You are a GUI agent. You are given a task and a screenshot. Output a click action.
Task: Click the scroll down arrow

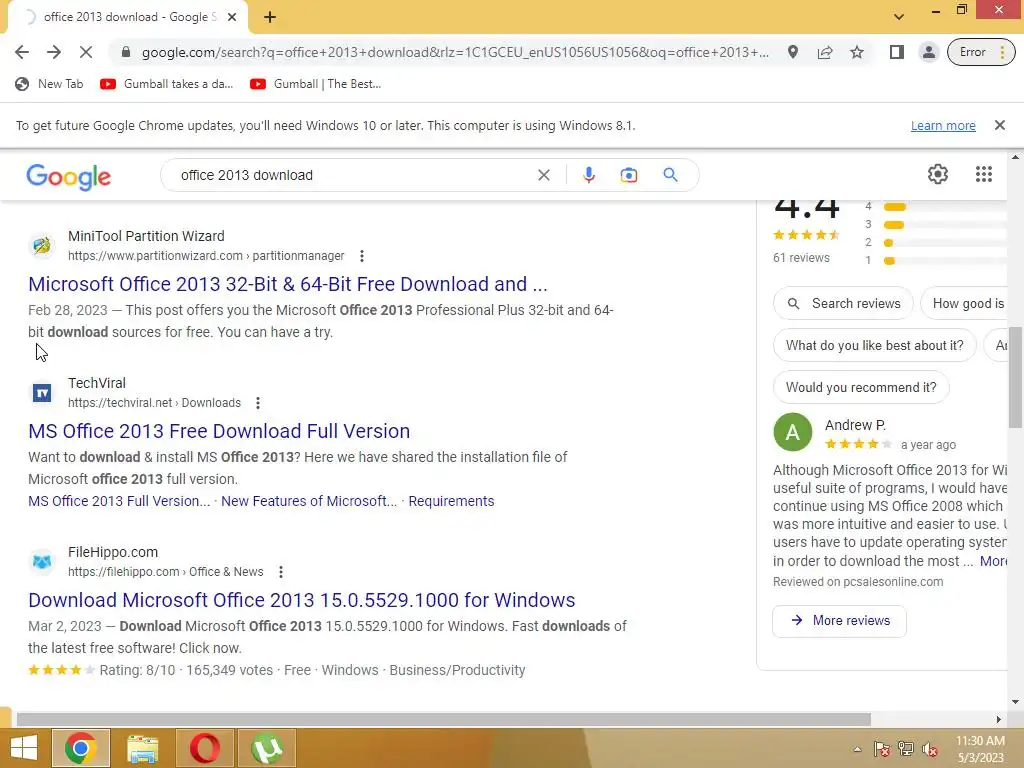[x=1015, y=702]
